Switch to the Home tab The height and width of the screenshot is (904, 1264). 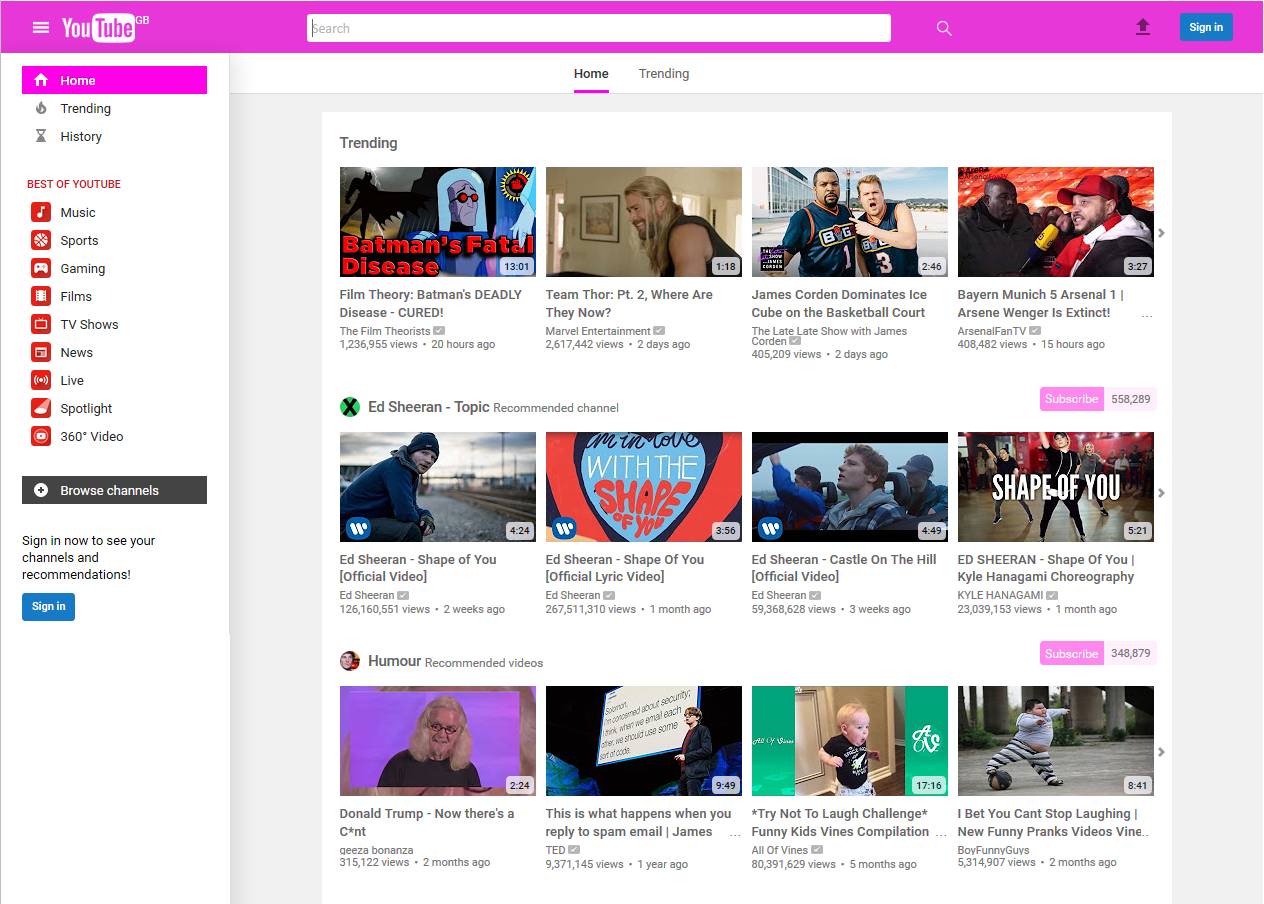591,74
